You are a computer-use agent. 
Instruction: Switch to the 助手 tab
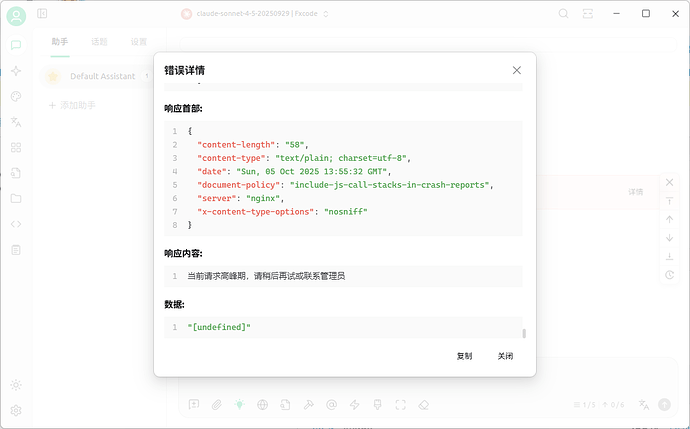[60, 42]
